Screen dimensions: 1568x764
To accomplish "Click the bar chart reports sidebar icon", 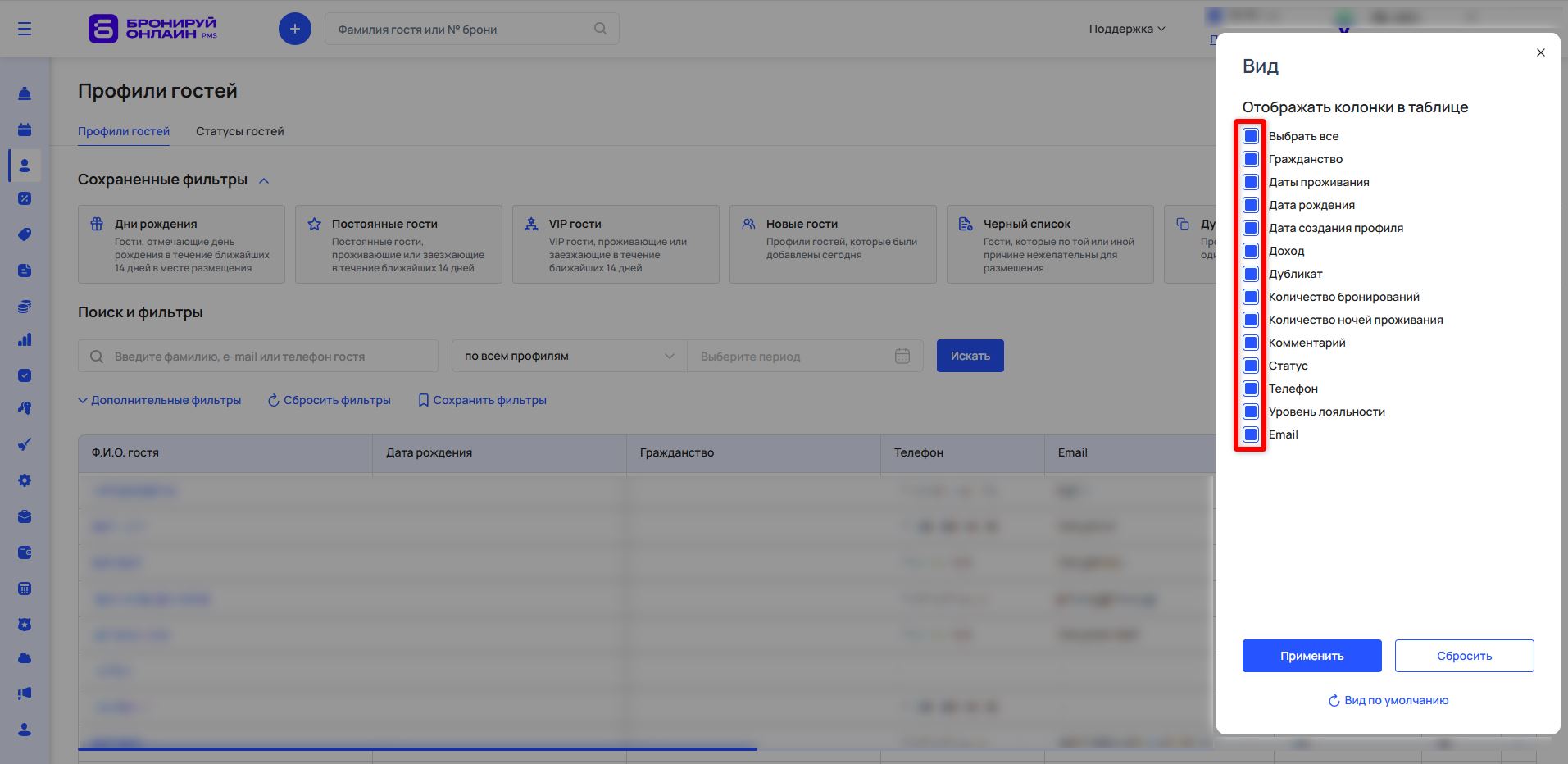I will pos(25,339).
